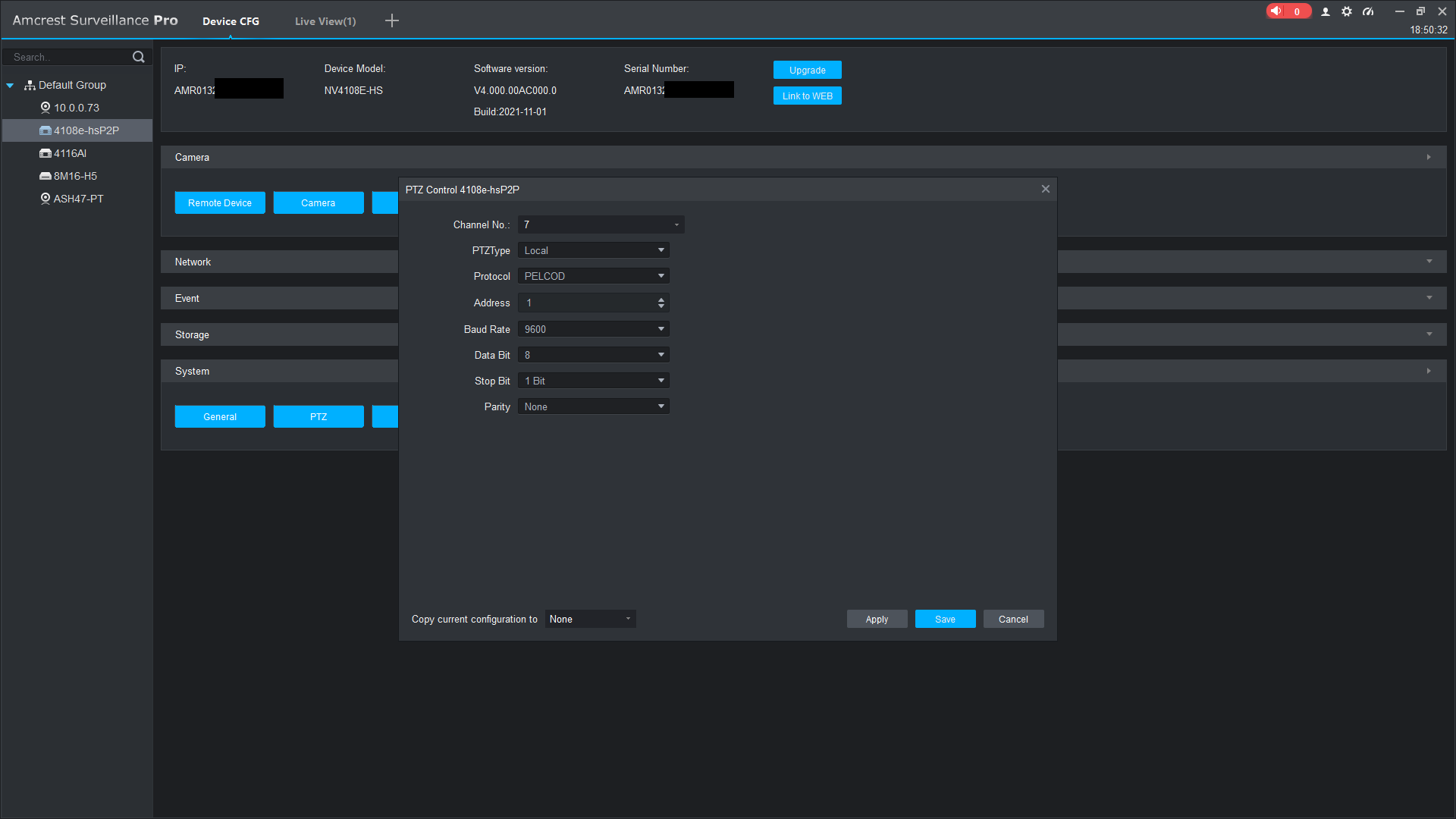Open the Parity dropdown

click(594, 406)
